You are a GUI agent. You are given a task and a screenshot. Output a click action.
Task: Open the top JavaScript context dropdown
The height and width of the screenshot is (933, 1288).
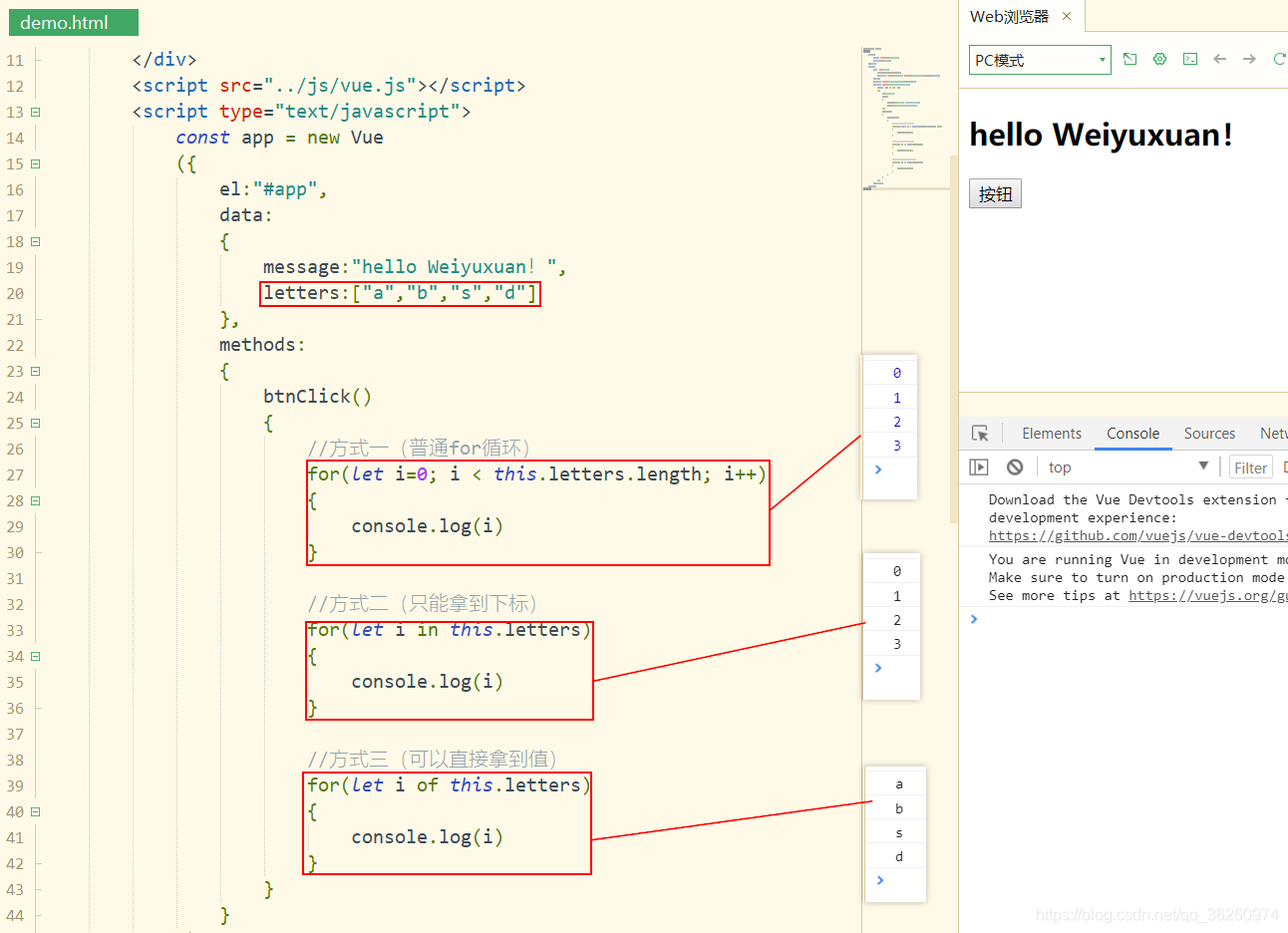[x=1127, y=466]
